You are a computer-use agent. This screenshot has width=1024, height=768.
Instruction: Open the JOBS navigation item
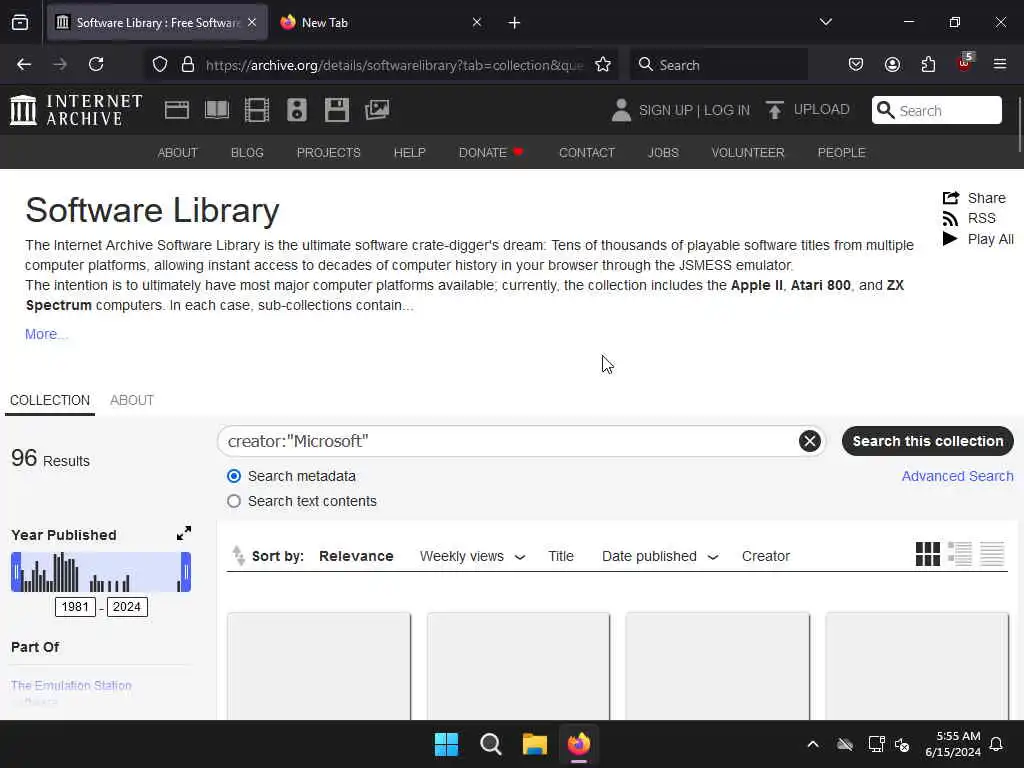663,152
